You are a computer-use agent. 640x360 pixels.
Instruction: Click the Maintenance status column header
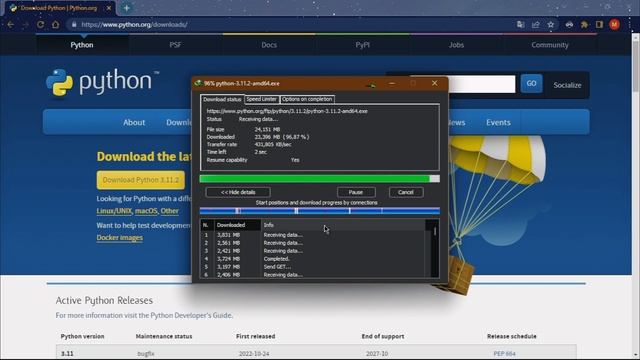coord(164,336)
